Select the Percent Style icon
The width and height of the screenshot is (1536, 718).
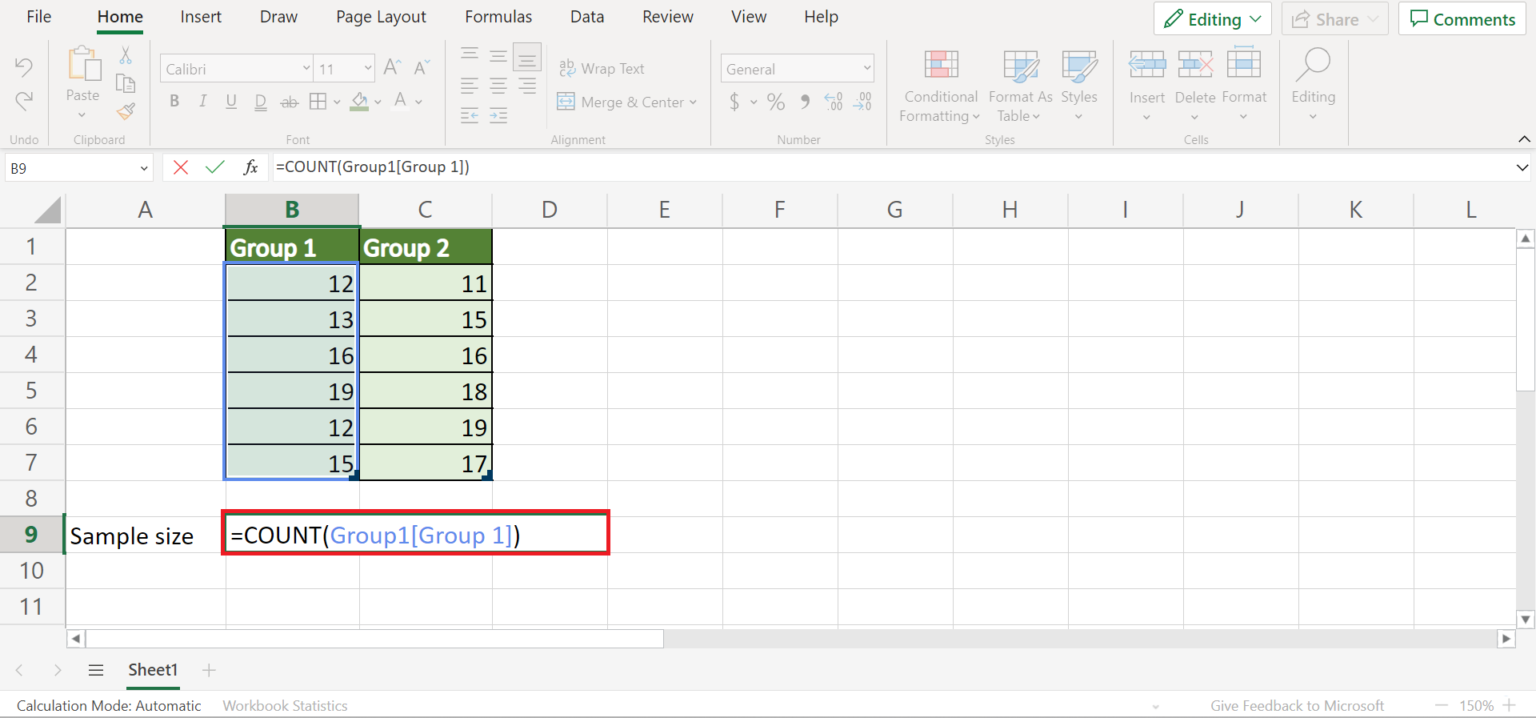pyautogui.click(x=776, y=101)
